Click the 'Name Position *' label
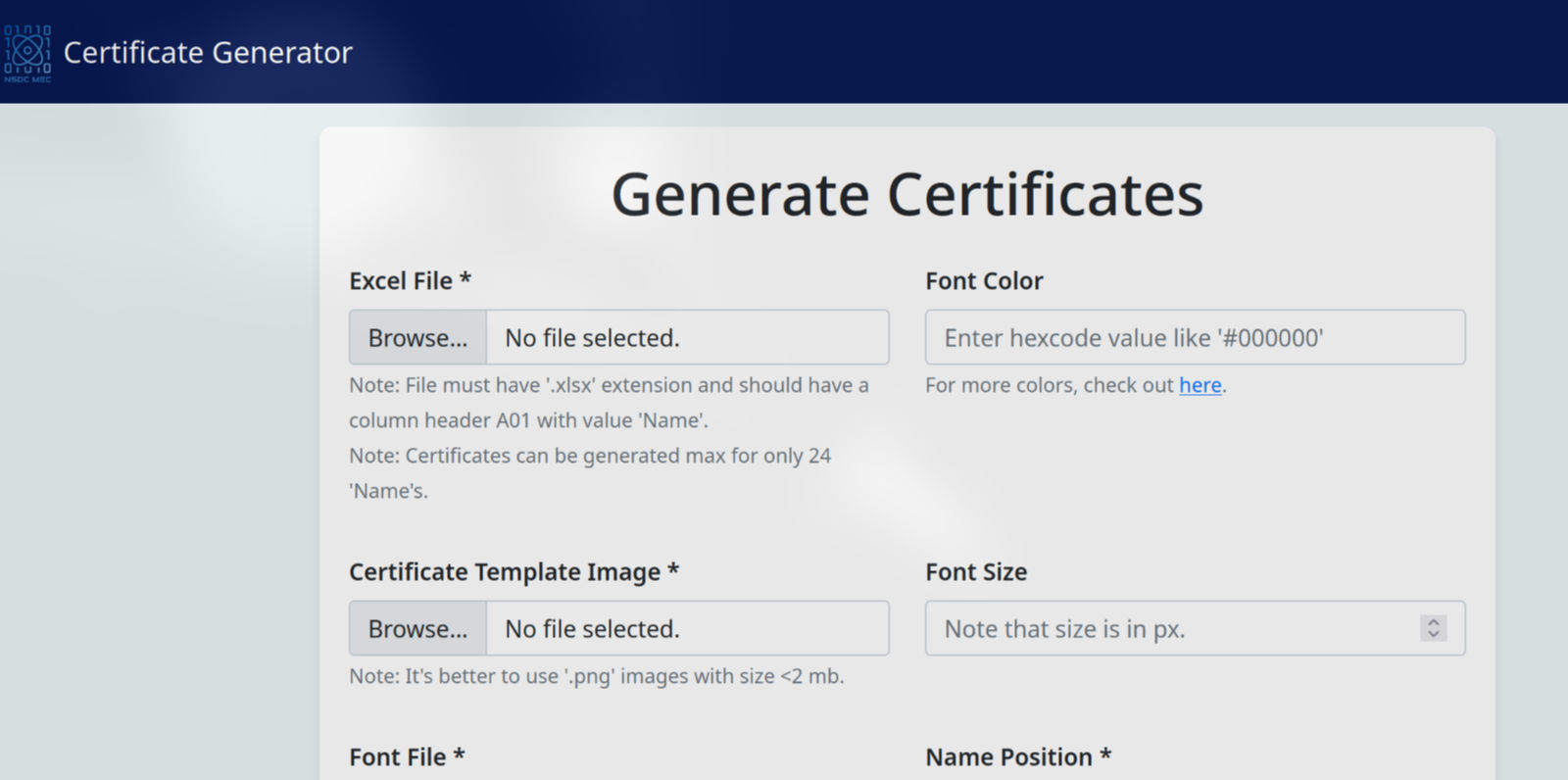 click(x=1019, y=757)
